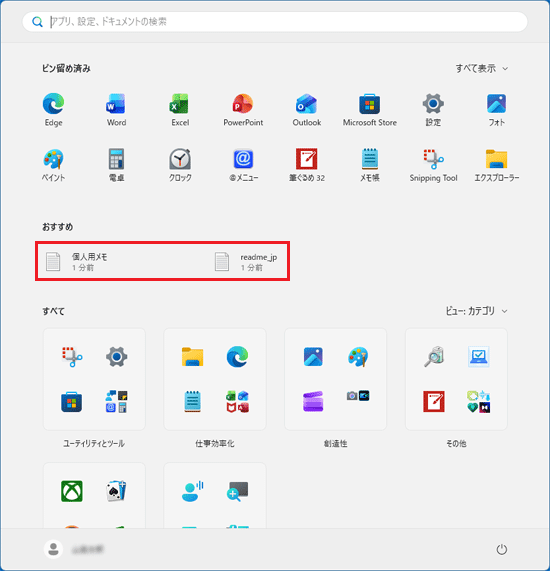Open 創造性 category label
550x571 pixels.
(x=335, y=444)
